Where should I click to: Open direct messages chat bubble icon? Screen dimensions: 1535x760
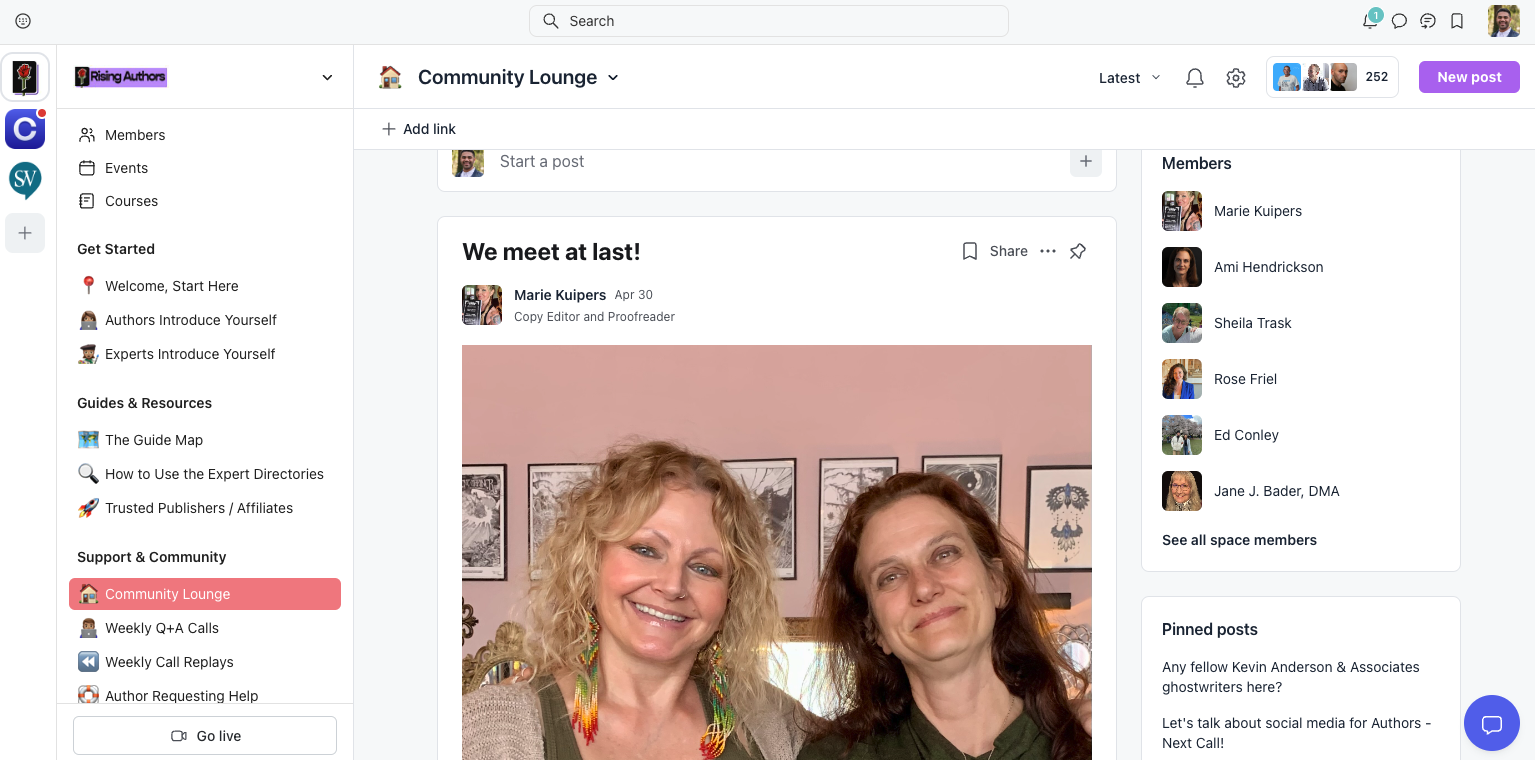point(1400,21)
